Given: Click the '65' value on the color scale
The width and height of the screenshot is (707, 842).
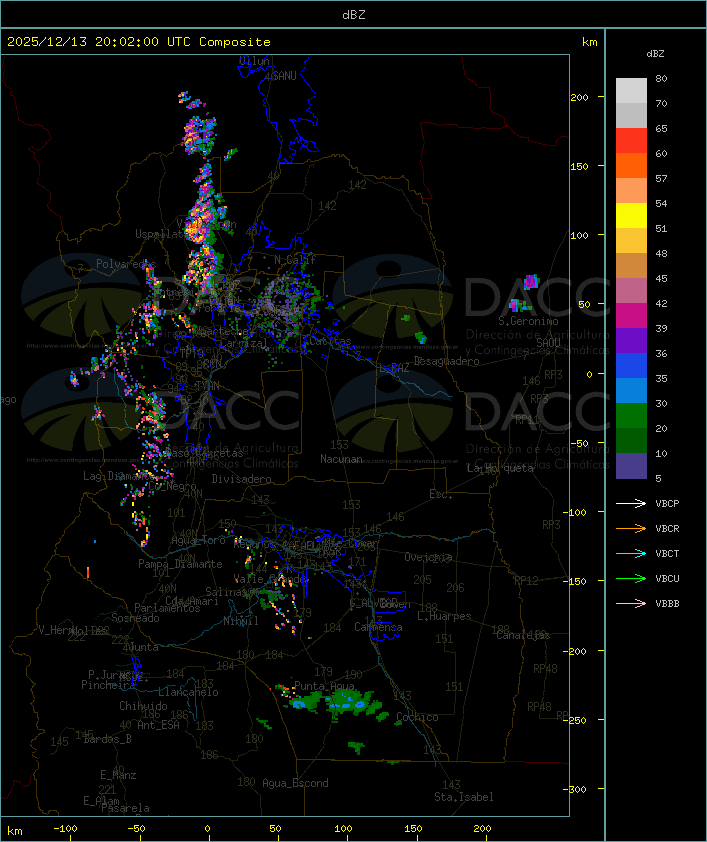Looking at the screenshot, I should (x=661, y=128).
